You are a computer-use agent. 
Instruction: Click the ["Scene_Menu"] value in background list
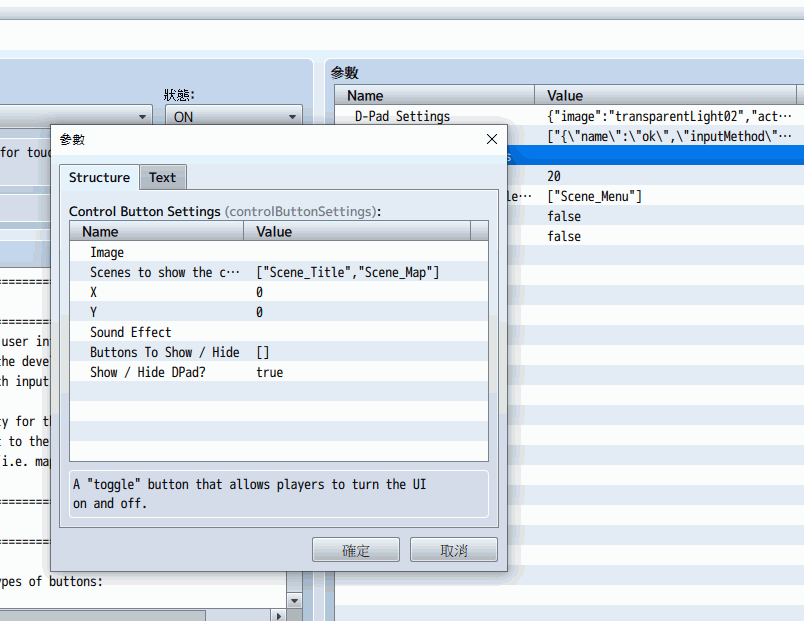pos(594,196)
